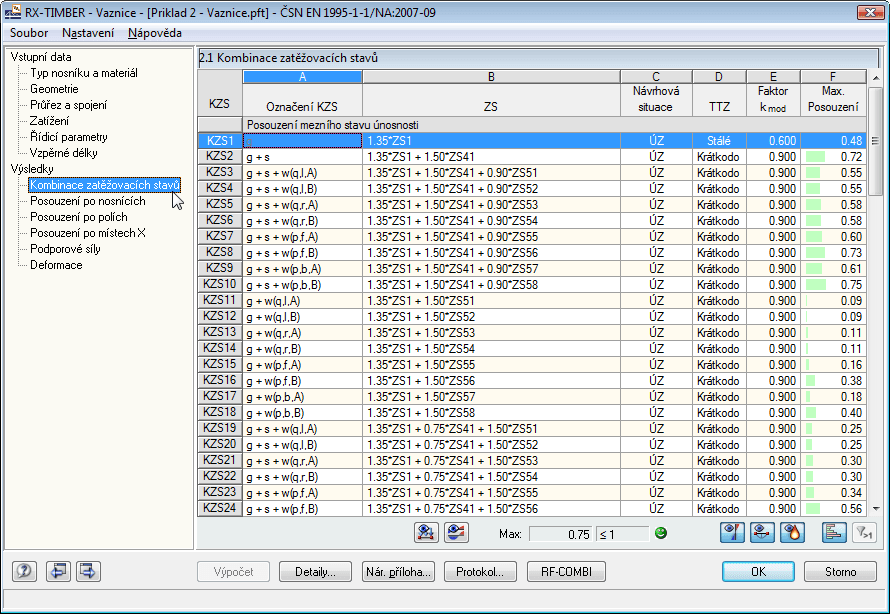Open the Soubor menu

[29, 33]
